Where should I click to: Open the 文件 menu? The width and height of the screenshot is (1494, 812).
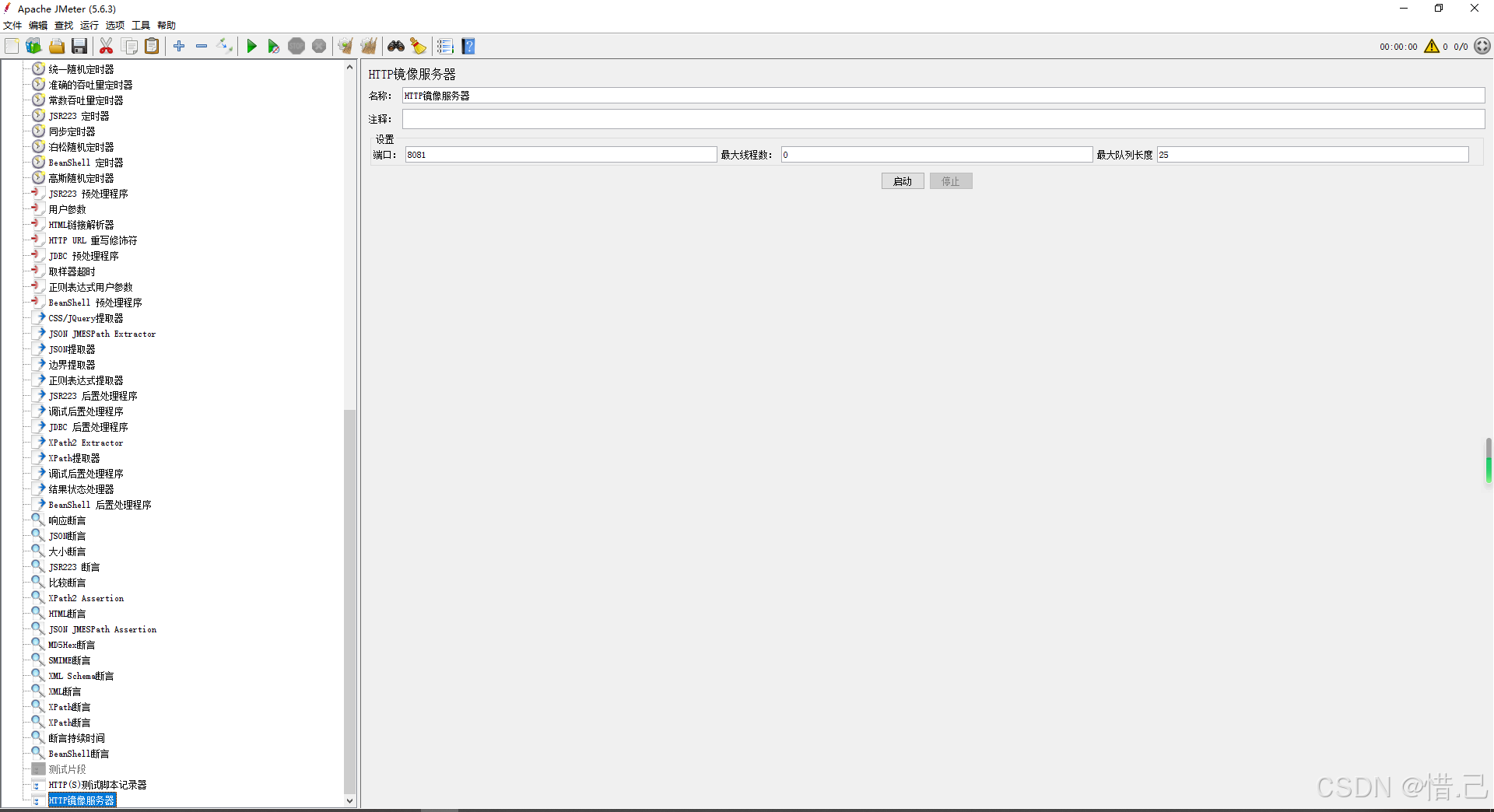tap(13, 26)
